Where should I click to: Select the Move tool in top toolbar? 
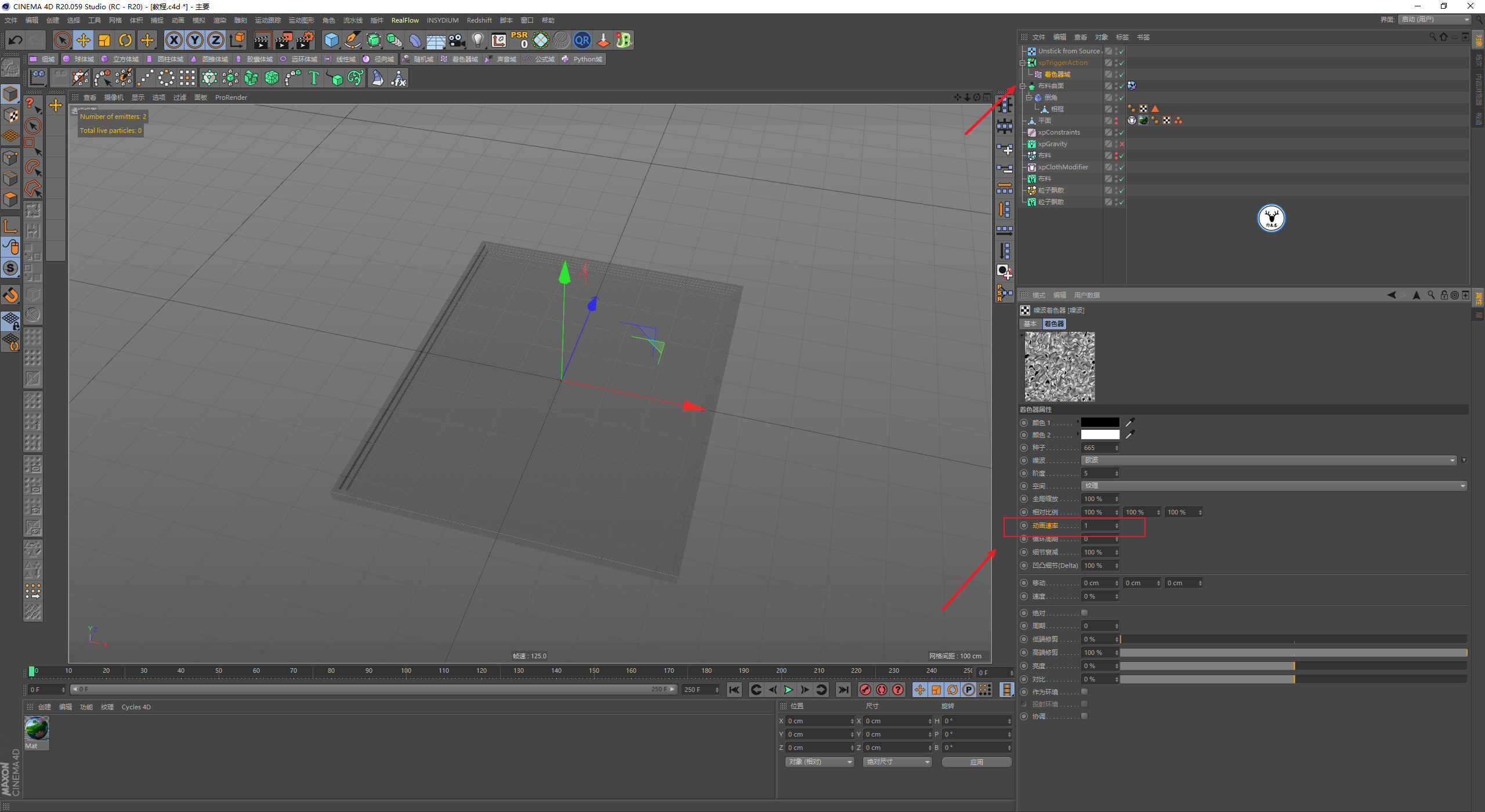pos(84,40)
